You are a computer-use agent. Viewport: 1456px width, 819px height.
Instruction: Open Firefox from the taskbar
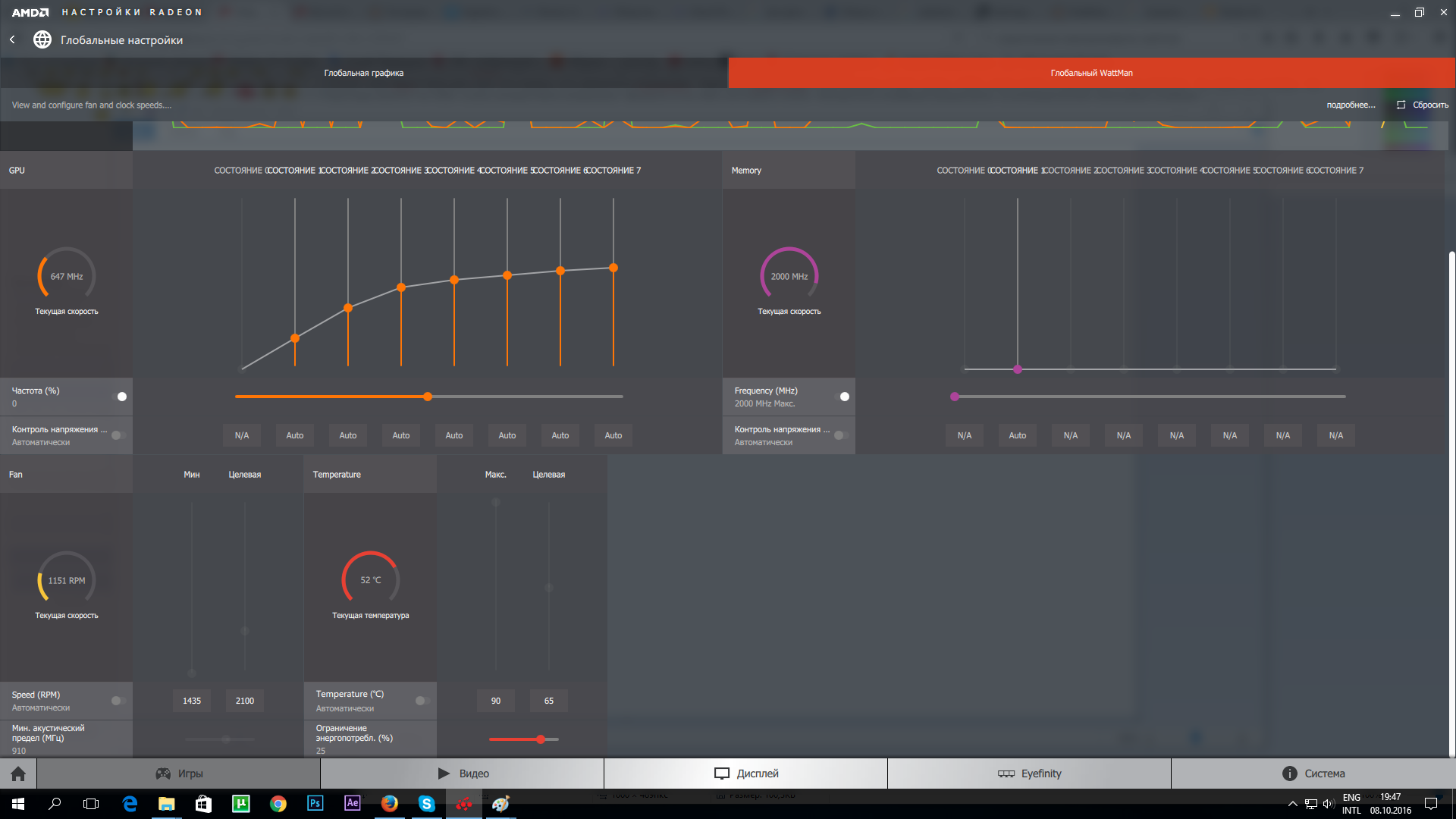point(389,804)
